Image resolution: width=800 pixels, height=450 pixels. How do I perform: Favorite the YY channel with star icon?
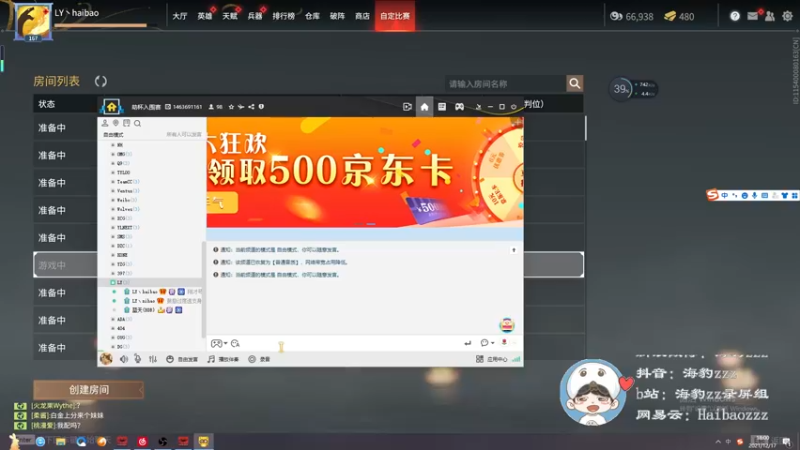click(x=231, y=107)
